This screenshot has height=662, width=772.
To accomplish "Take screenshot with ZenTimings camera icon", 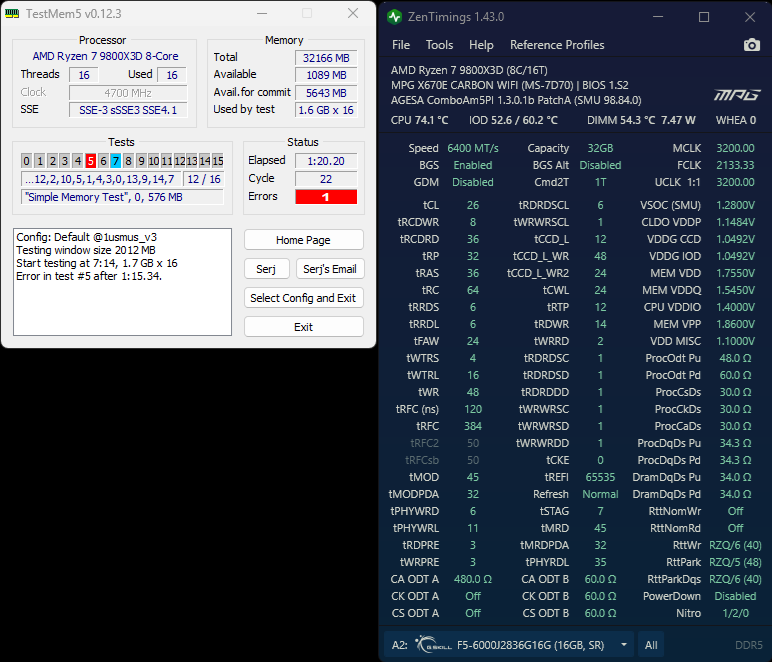I will point(751,45).
